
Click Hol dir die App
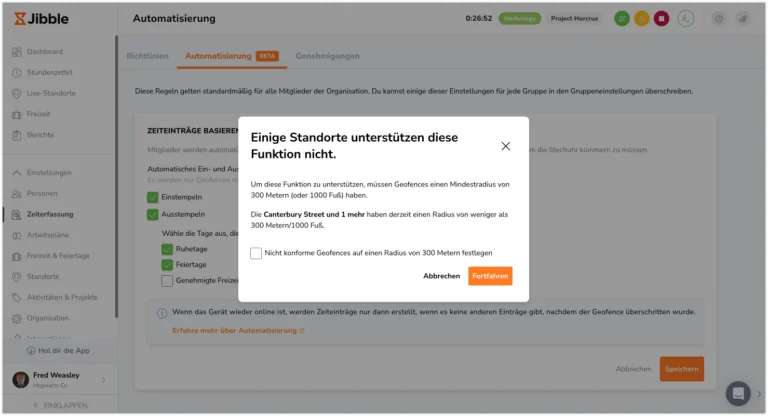tap(58, 350)
